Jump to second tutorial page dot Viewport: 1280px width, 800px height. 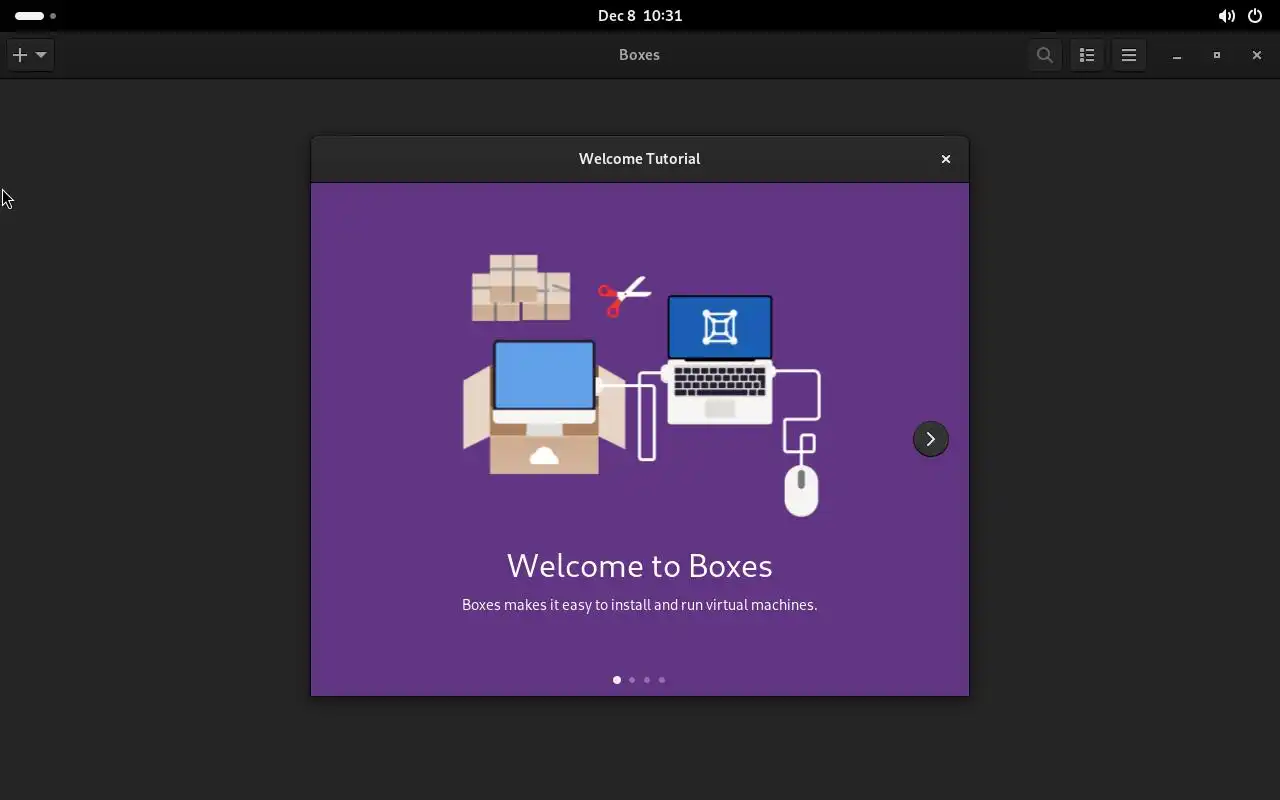click(x=632, y=680)
